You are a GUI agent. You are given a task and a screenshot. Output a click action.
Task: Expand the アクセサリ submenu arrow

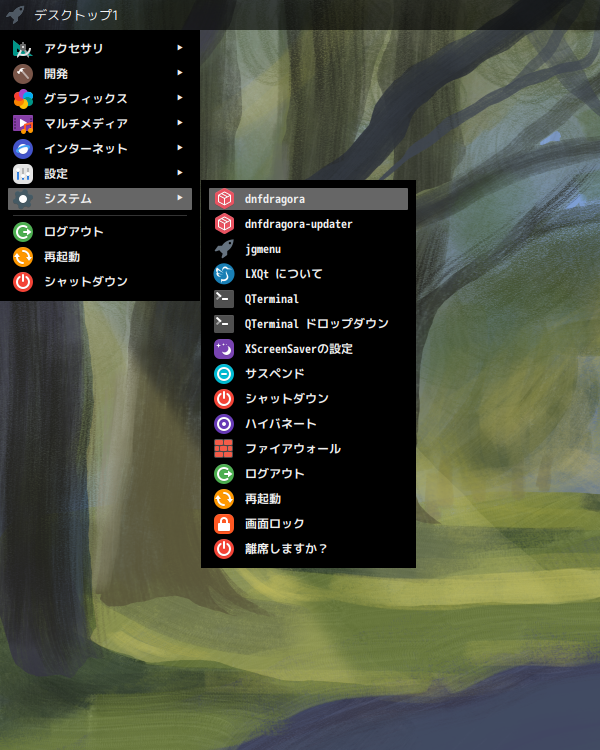180,48
